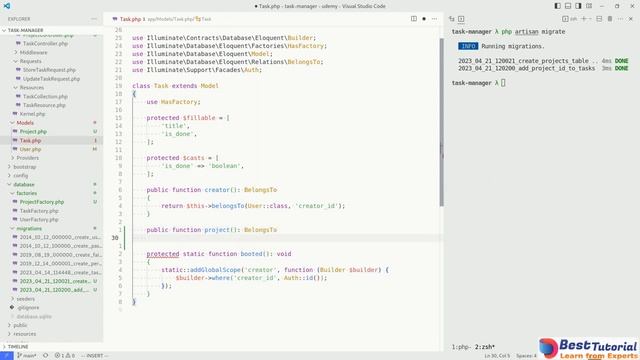Split the editor to the right
Image resolution: width=640 pixels, height=360 pixels.
point(413,19)
